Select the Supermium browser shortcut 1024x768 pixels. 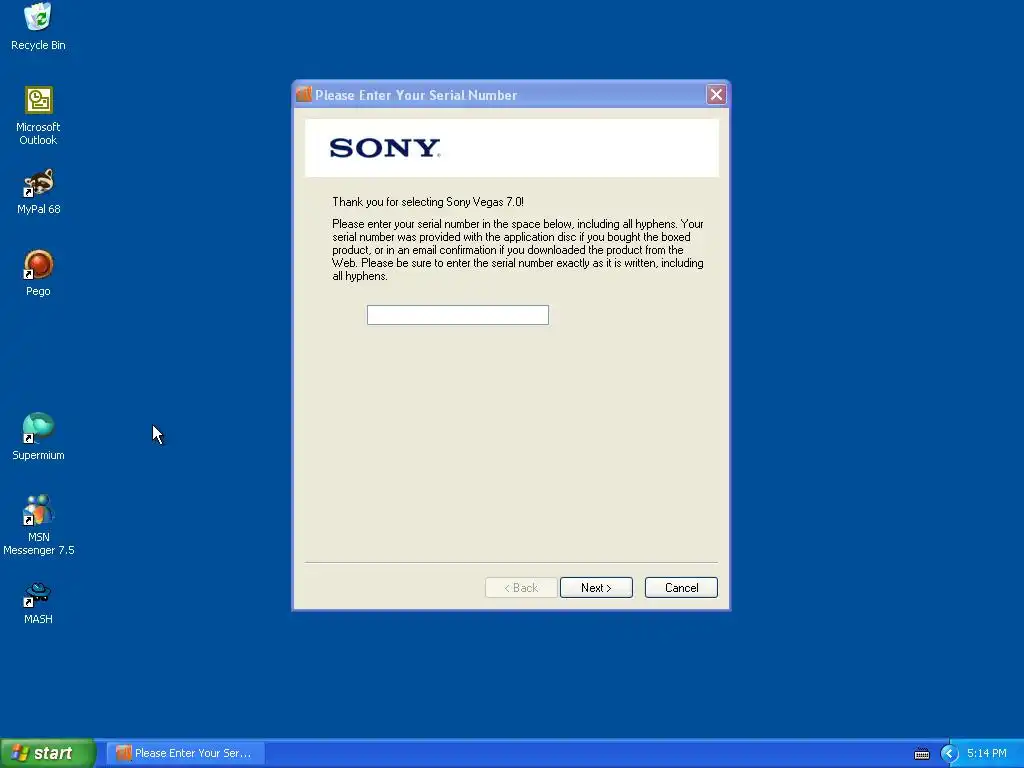click(x=39, y=436)
